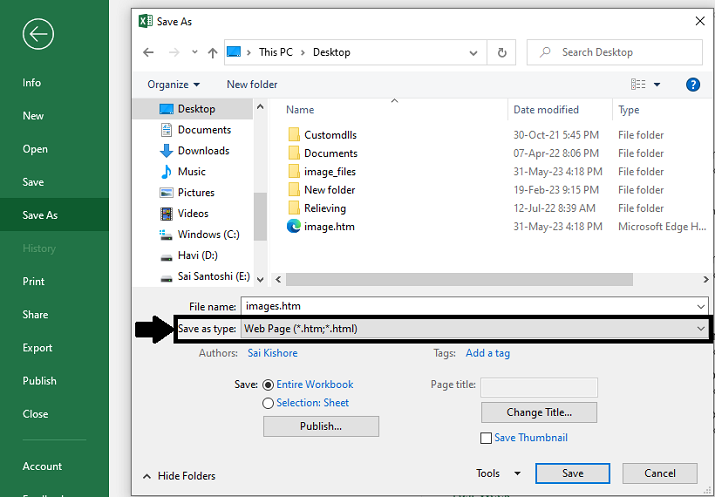
Task: Open the CustomdIls folder icon
Action: tap(294, 135)
